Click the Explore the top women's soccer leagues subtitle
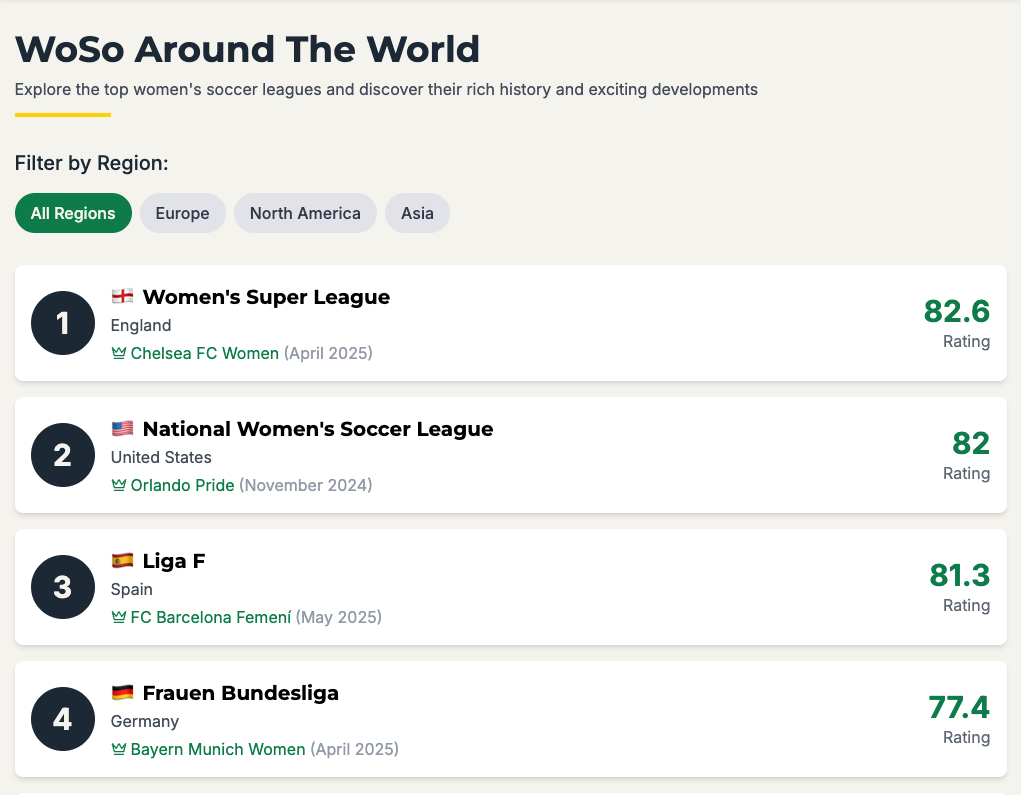Viewport: 1021px width, 795px height. tap(386, 89)
